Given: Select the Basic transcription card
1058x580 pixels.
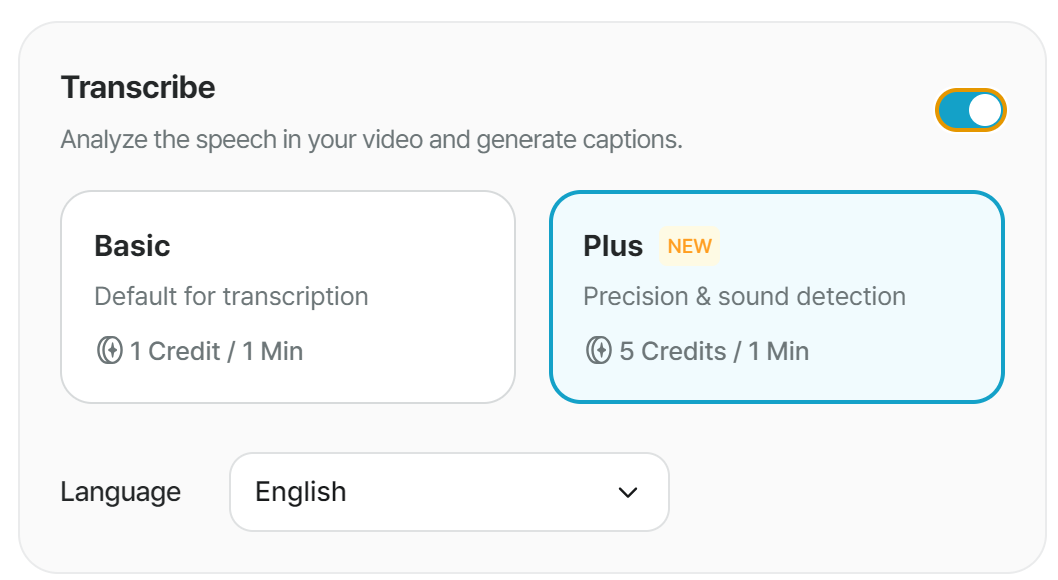Looking at the screenshot, I should [288, 297].
